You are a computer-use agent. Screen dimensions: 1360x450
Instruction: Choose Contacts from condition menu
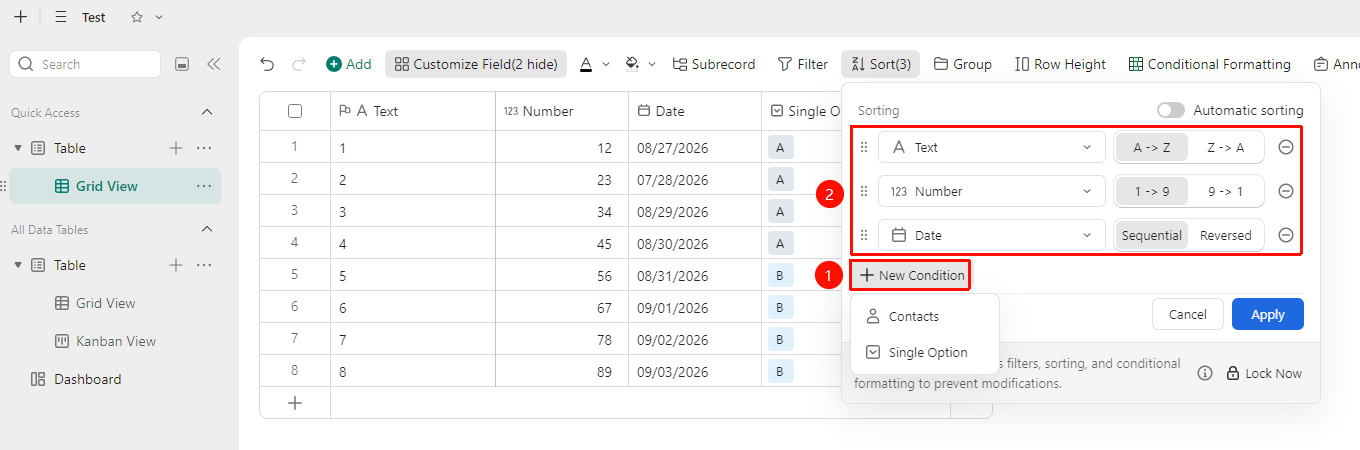pos(925,316)
